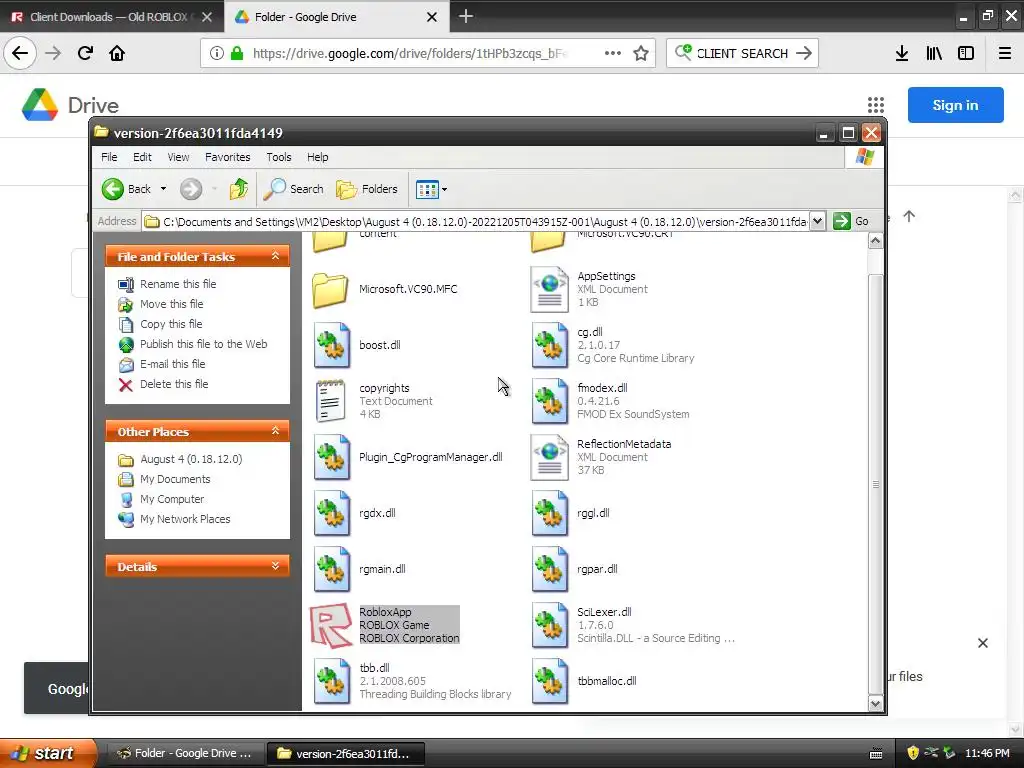Select the tbbmalloc.dll file icon
The height and width of the screenshot is (768, 1024).
(550, 681)
